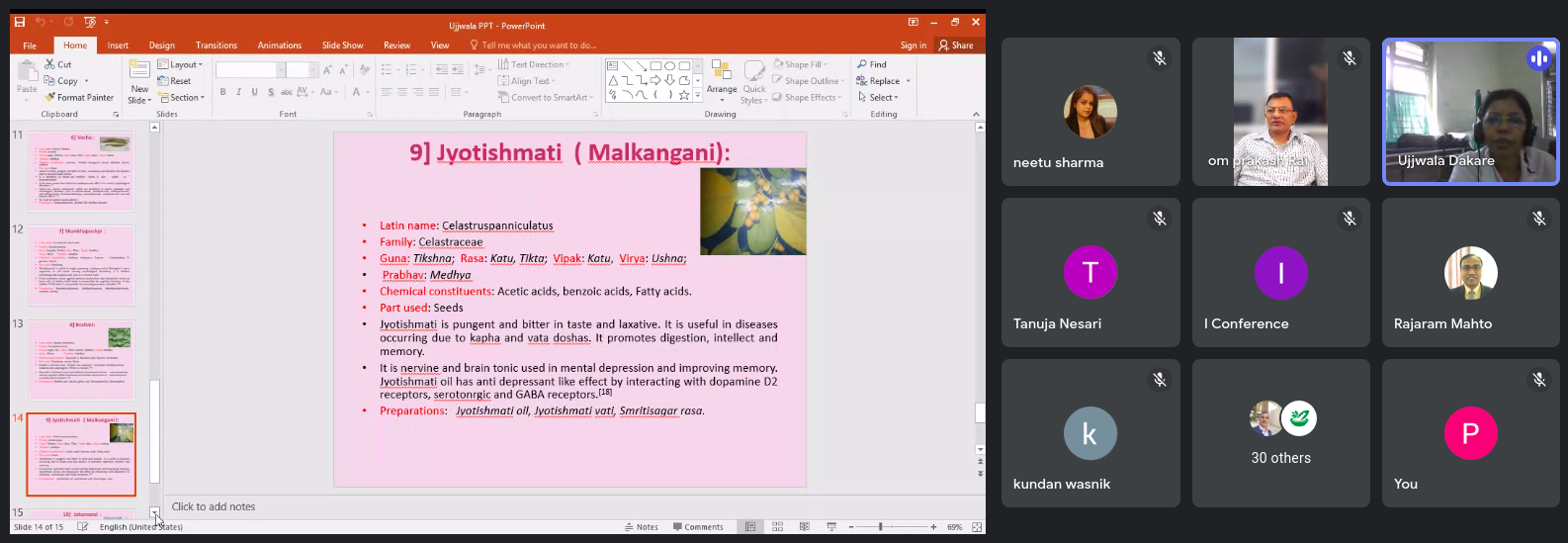Switch to Reading View icon in status bar

click(804, 527)
